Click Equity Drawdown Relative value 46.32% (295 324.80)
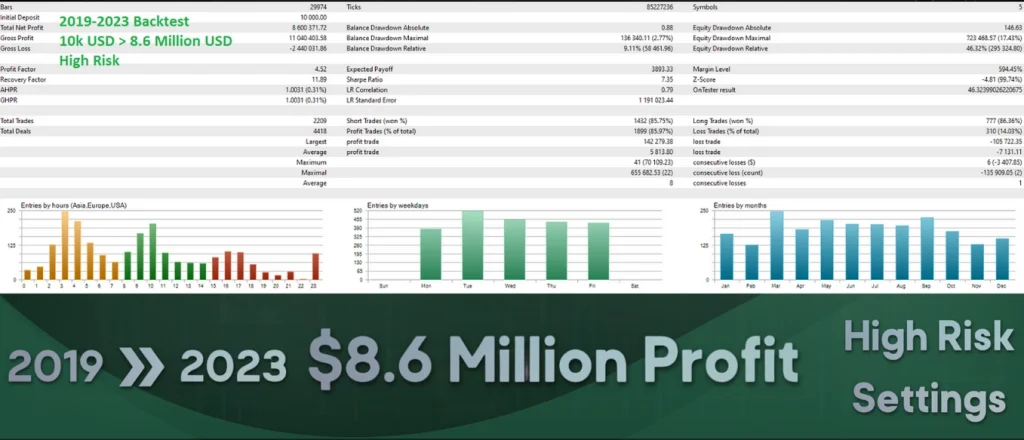 point(995,49)
